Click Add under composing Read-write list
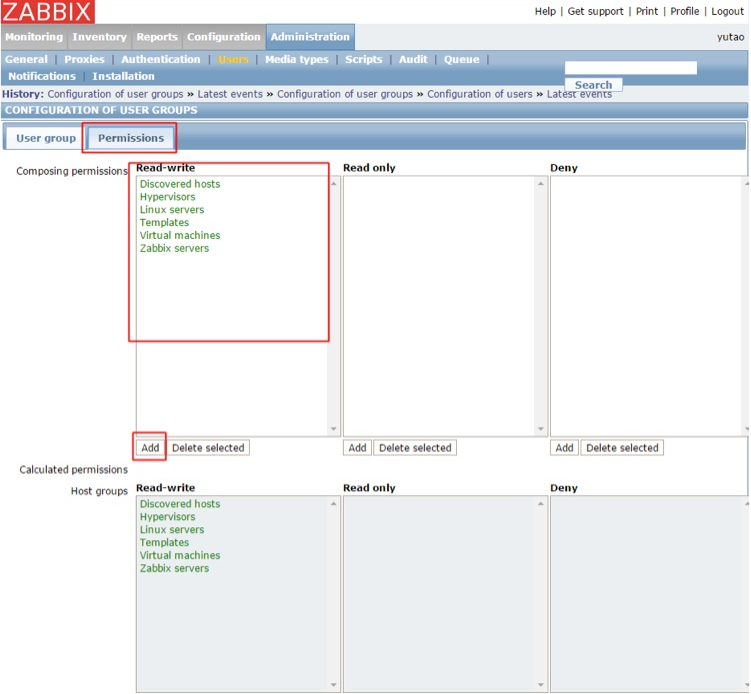751x694 pixels. (150, 448)
